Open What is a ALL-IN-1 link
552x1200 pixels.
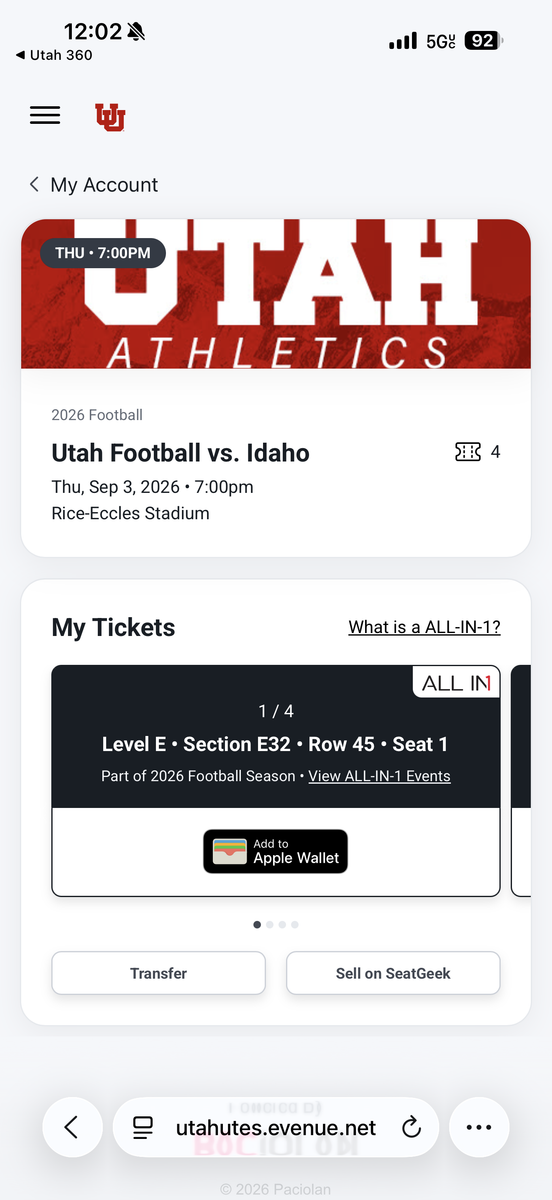tap(424, 627)
